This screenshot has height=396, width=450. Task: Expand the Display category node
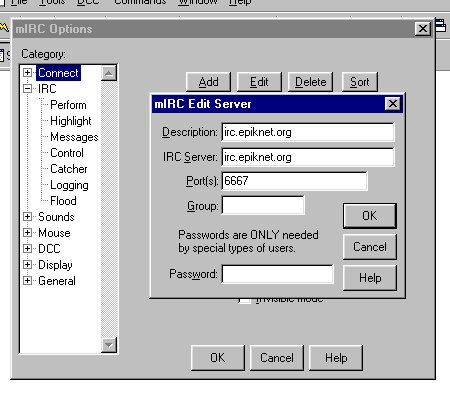pos(27,265)
